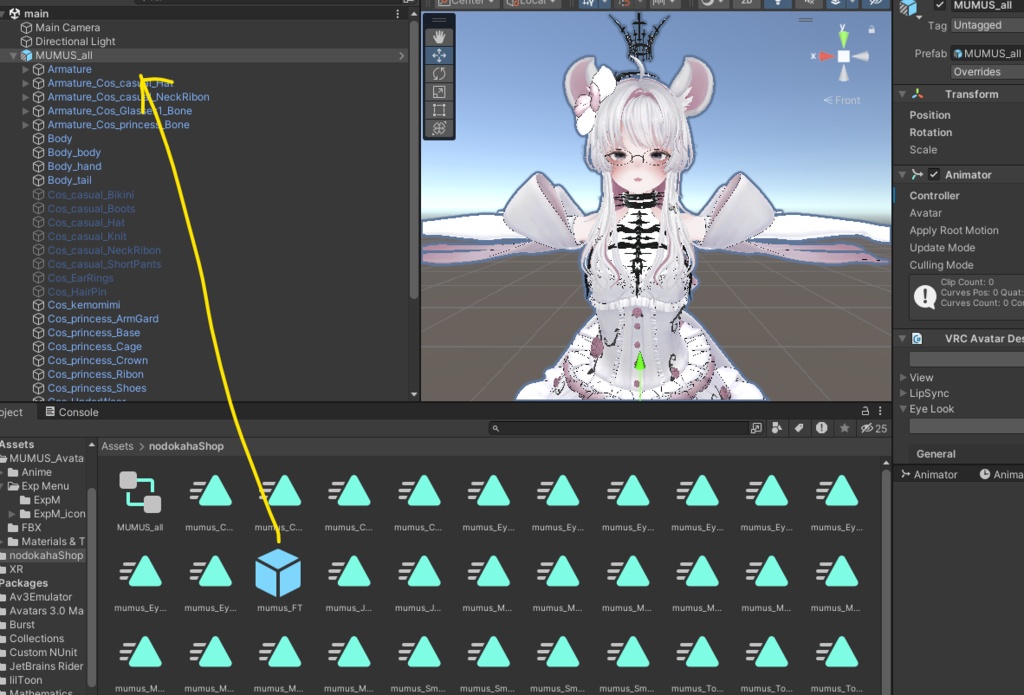Activate the Rotate tool in Scene view
This screenshot has width=1024, height=695.
438,70
